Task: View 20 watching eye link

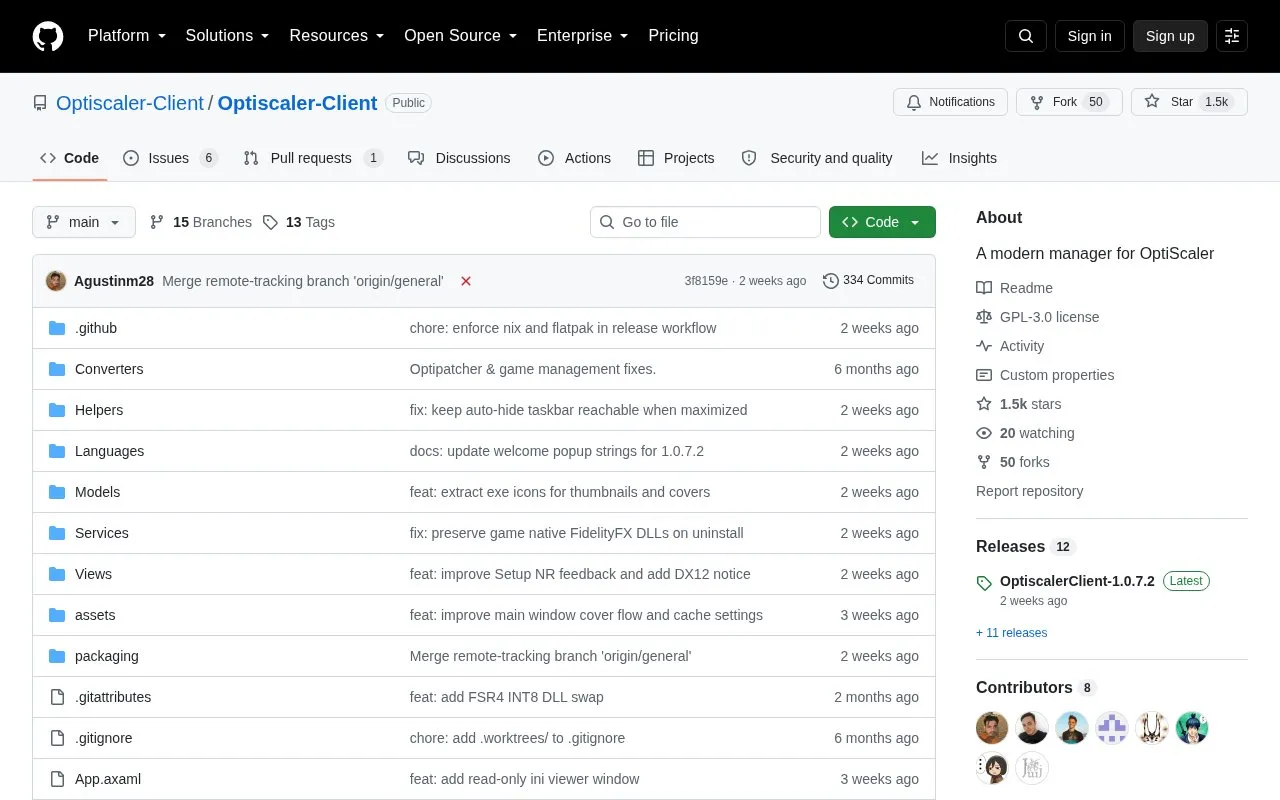Action: 1025,433
